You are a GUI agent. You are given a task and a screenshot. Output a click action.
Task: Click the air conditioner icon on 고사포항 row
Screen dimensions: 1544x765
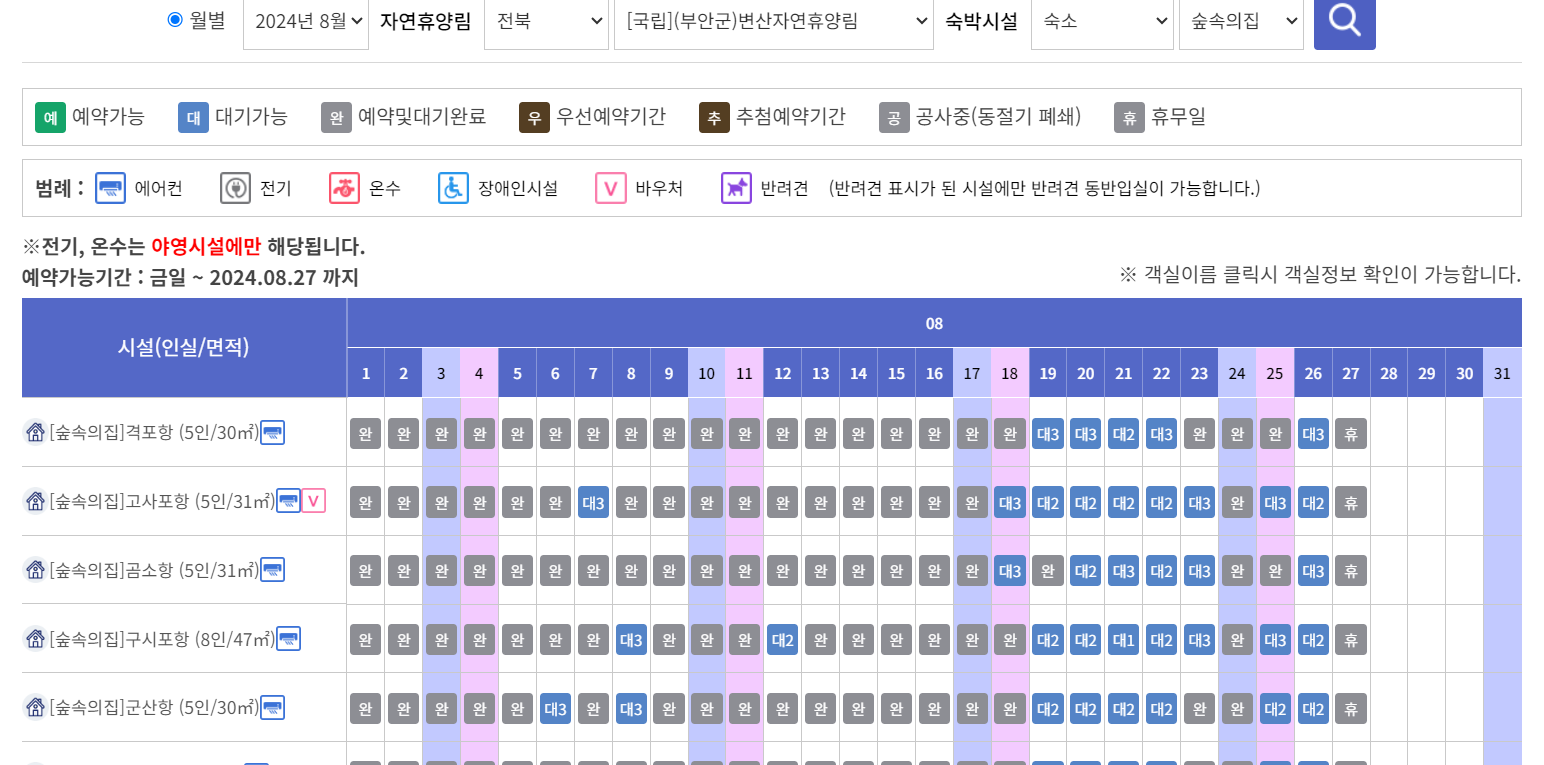288,501
